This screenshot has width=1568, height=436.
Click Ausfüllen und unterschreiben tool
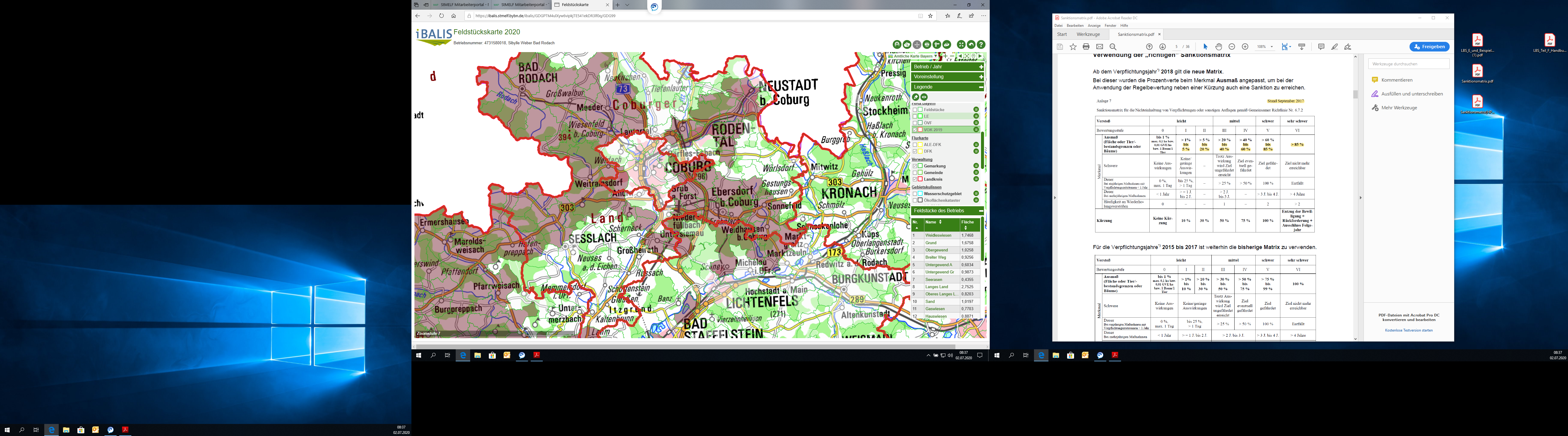point(1407,94)
